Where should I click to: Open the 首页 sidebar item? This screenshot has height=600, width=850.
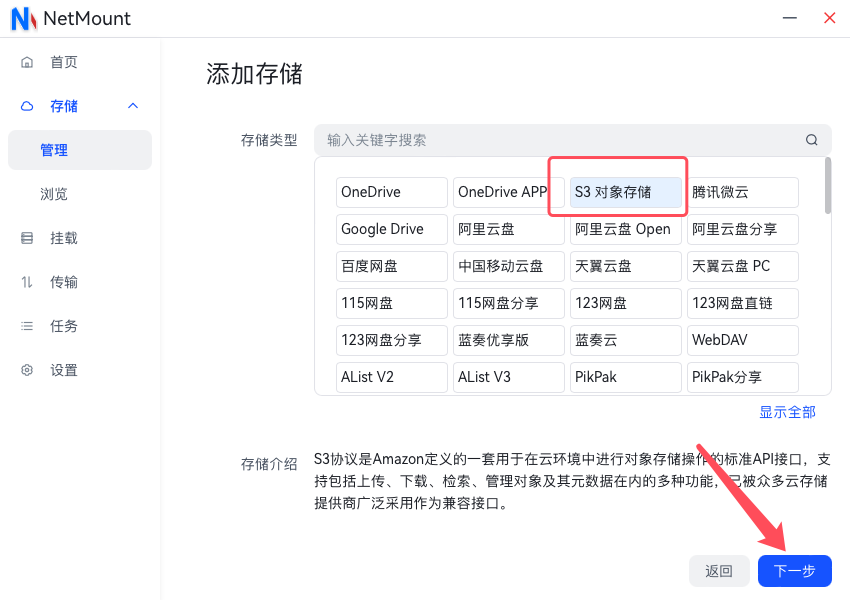(80, 62)
